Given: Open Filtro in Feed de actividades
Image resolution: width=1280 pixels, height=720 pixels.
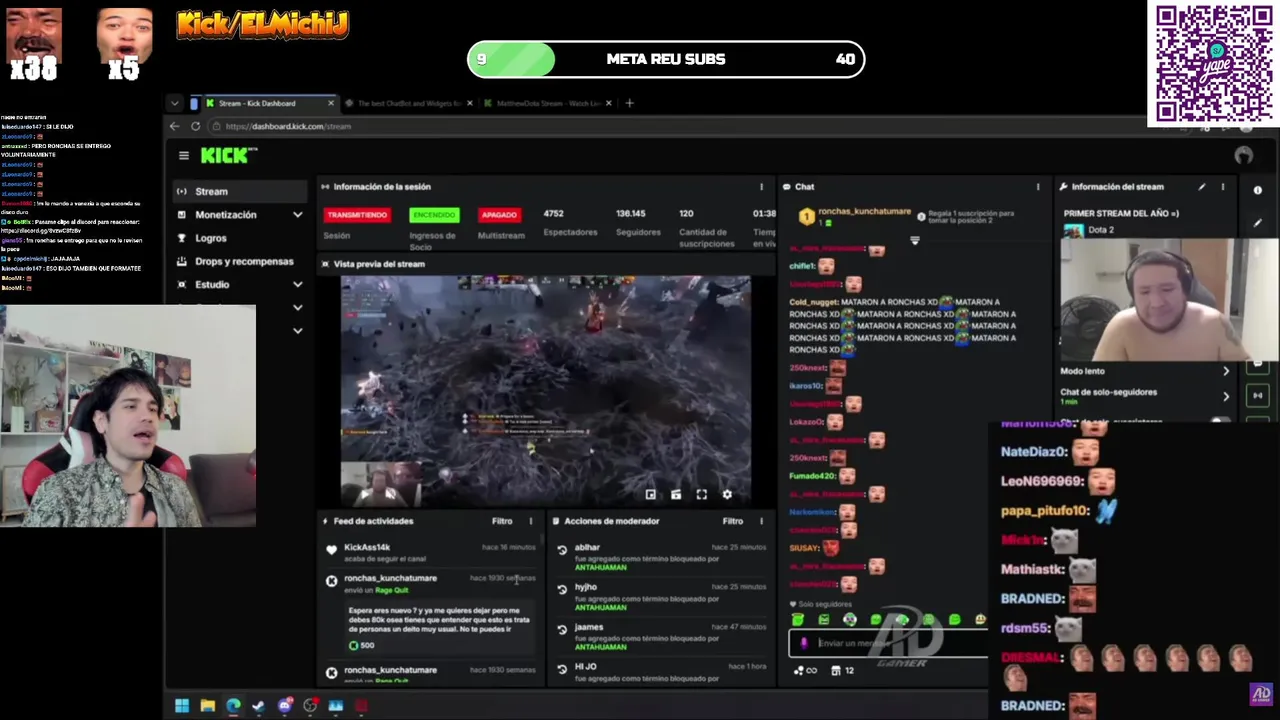Looking at the screenshot, I should pos(502,521).
